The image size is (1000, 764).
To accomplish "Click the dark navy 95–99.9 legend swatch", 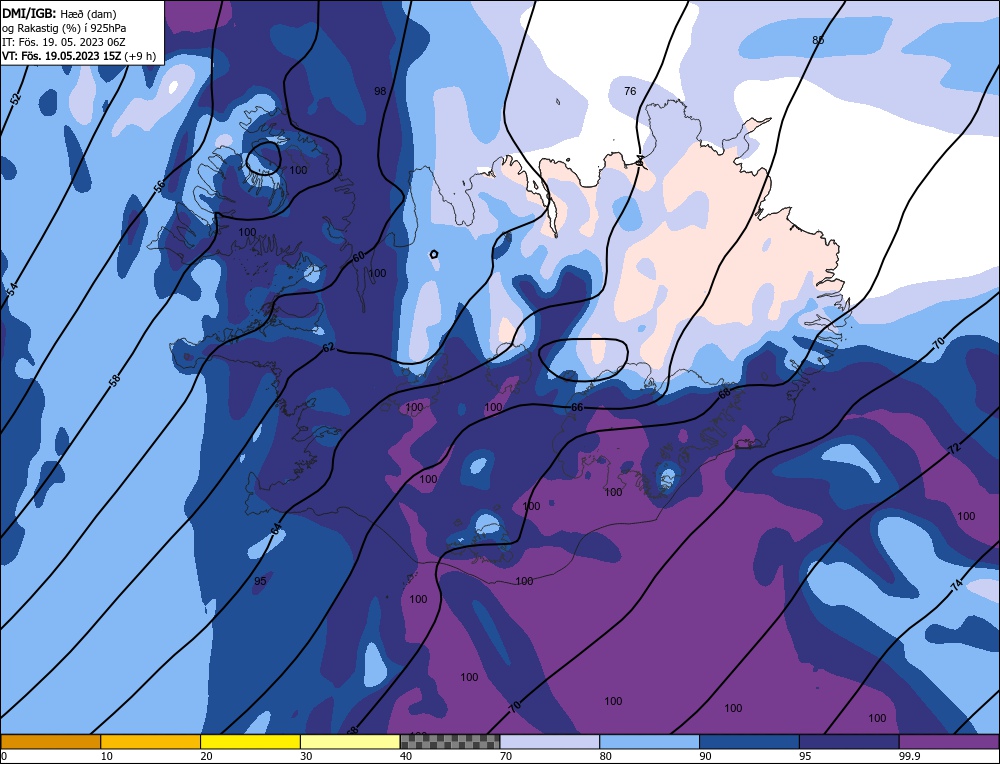I will pos(849,742).
